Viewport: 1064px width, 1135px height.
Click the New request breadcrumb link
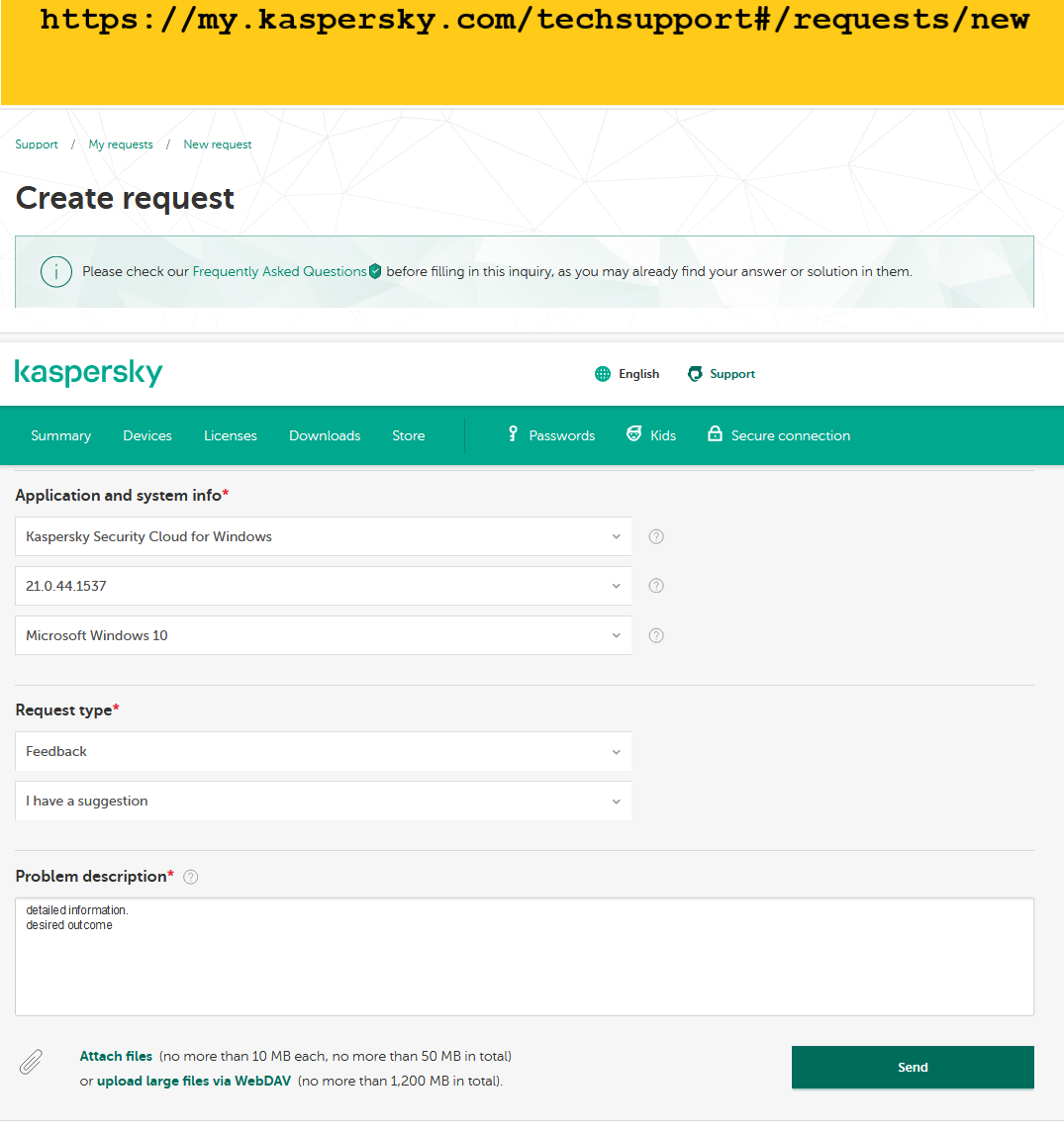click(x=217, y=144)
